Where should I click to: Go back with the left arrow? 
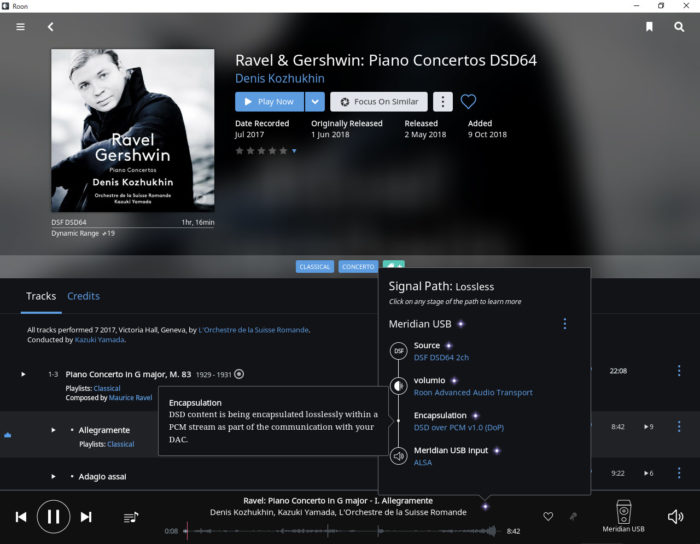click(x=50, y=27)
